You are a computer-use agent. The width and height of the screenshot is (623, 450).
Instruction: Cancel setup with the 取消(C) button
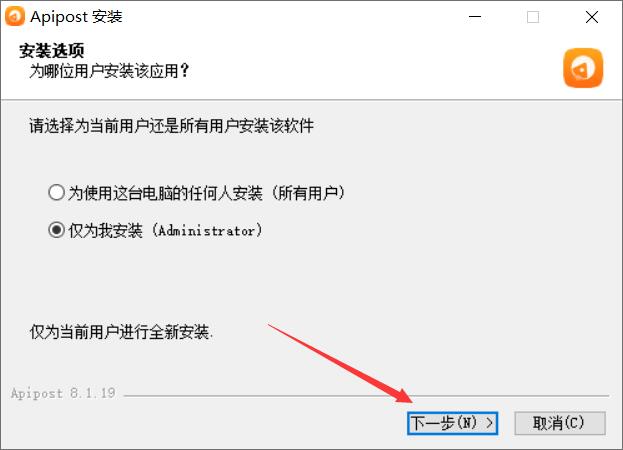[x=560, y=423]
